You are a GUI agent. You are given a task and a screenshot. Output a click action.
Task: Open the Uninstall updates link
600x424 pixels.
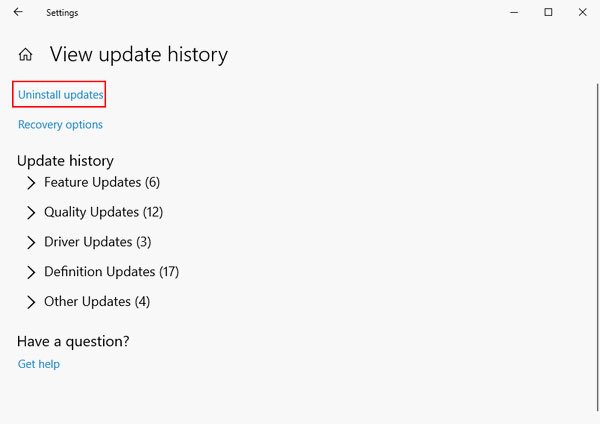pyautogui.click(x=60, y=95)
